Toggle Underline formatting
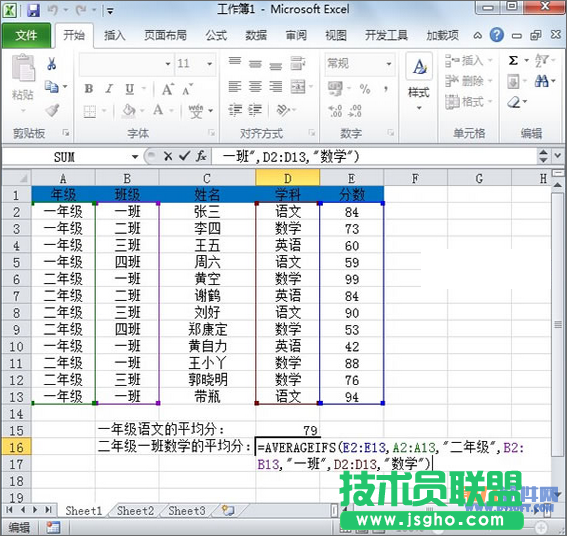The image size is (567, 536). 129,89
